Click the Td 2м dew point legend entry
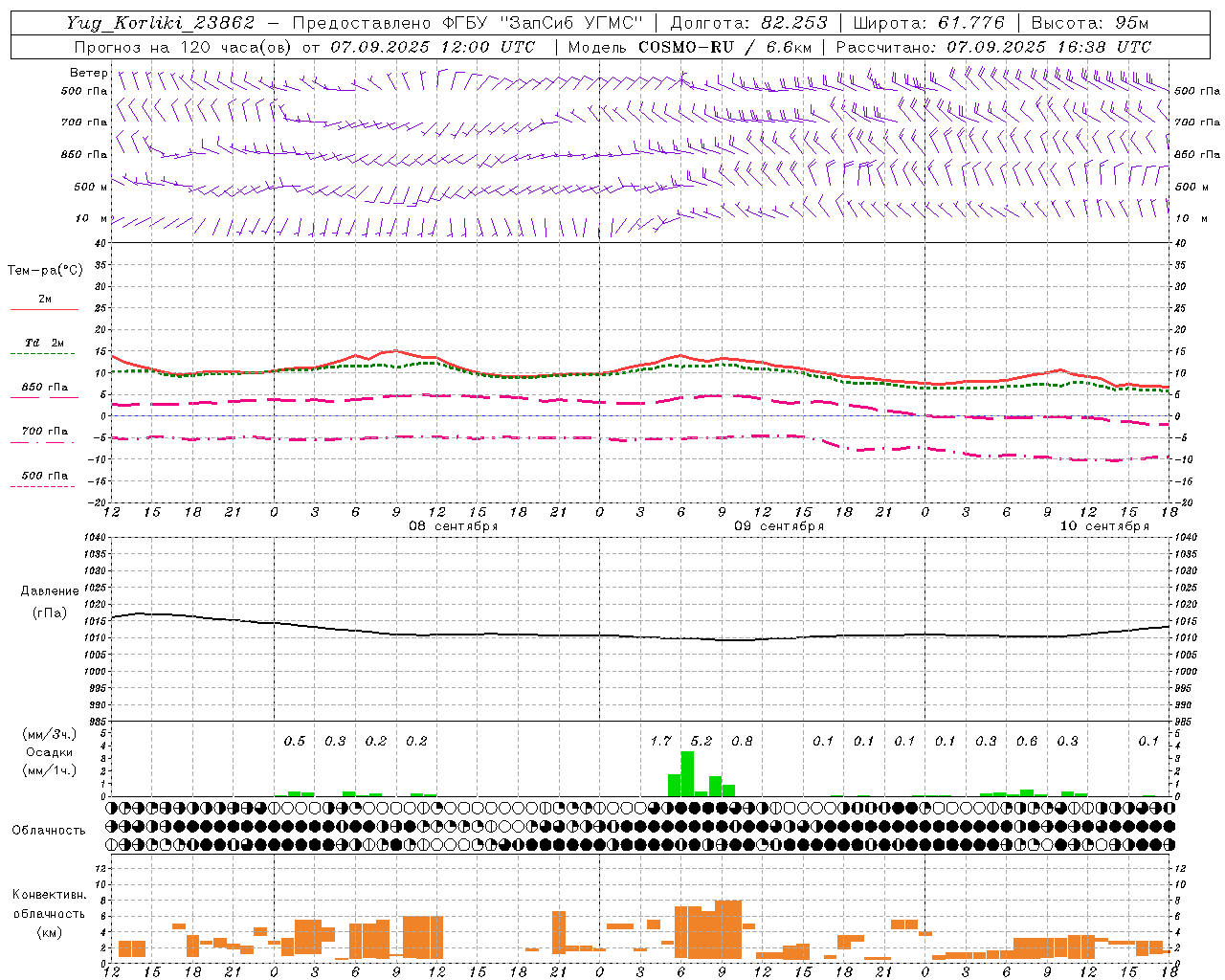The height and width of the screenshot is (980, 1225). [x=44, y=343]
